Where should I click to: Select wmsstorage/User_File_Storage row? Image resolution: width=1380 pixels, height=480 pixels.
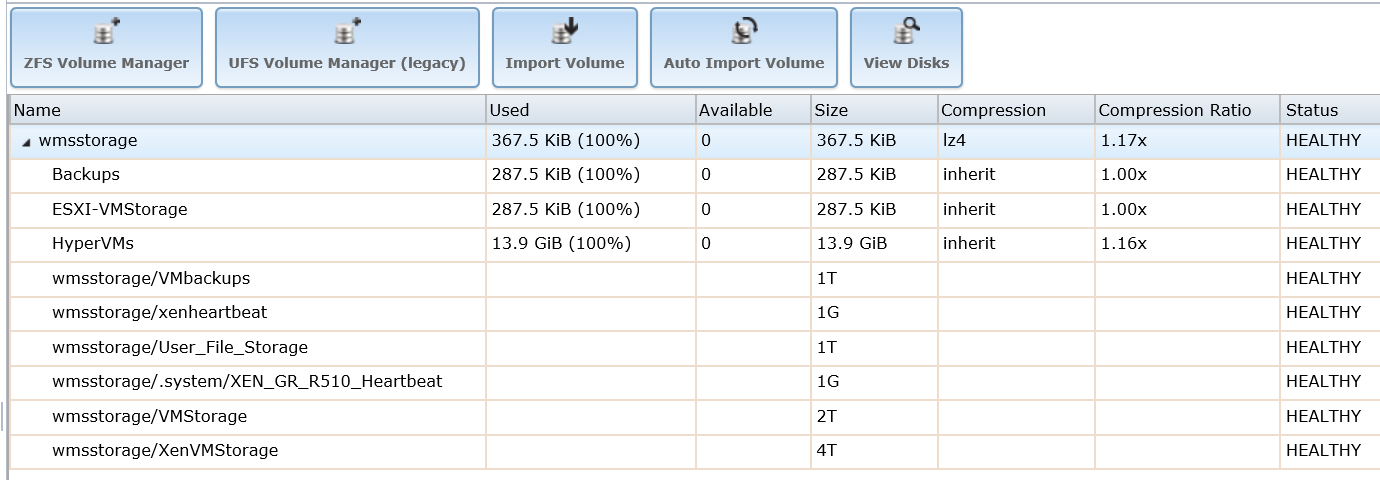tap(695, 348)
